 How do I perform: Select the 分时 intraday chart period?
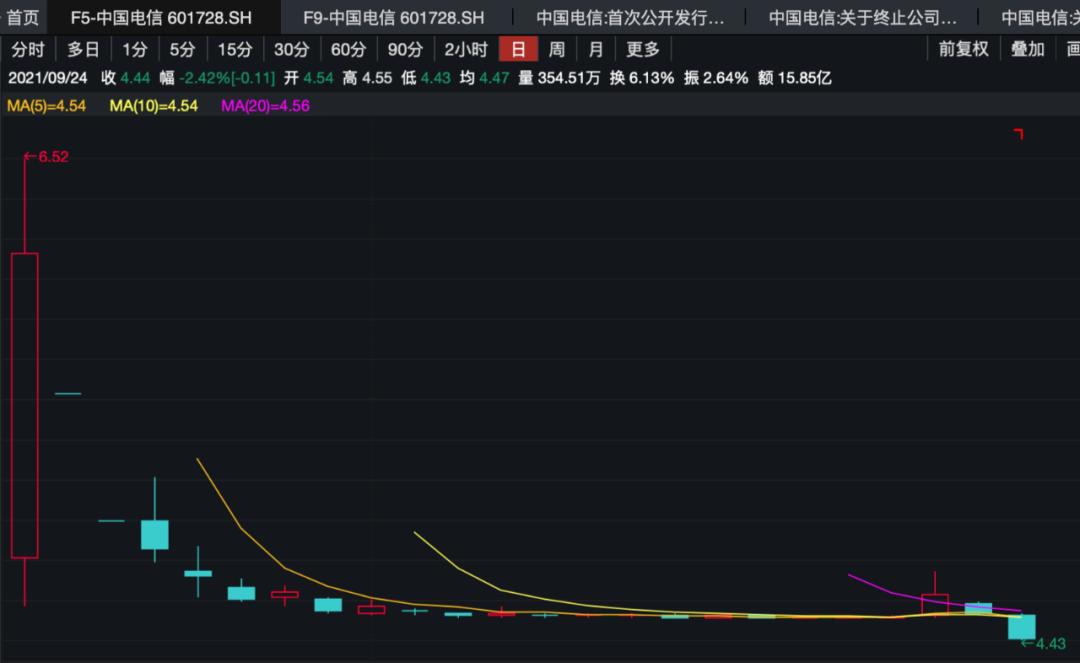click(x=28, y=50)
